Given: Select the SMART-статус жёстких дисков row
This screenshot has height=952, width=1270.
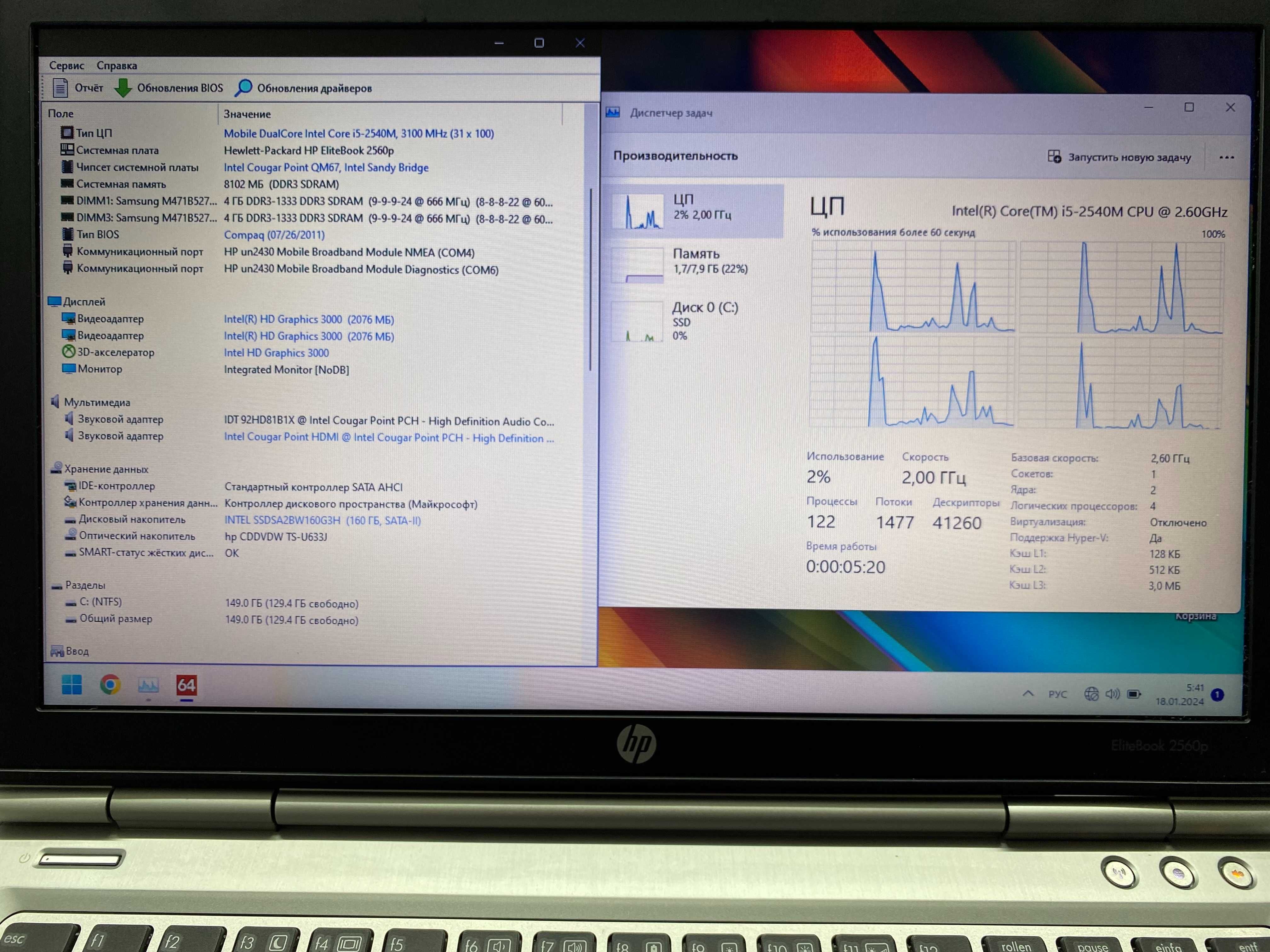Looking at the screenshot, I should coord(152,552).
